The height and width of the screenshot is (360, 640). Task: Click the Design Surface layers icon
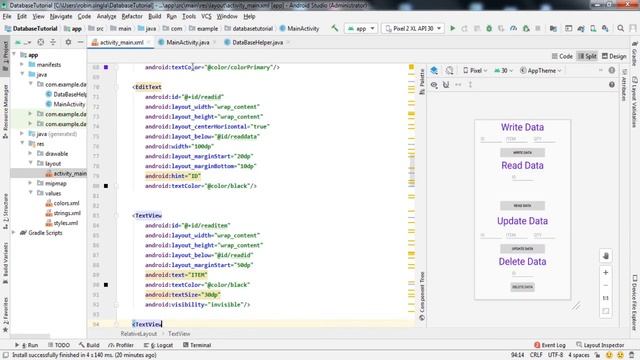click(x=434, y=70)
